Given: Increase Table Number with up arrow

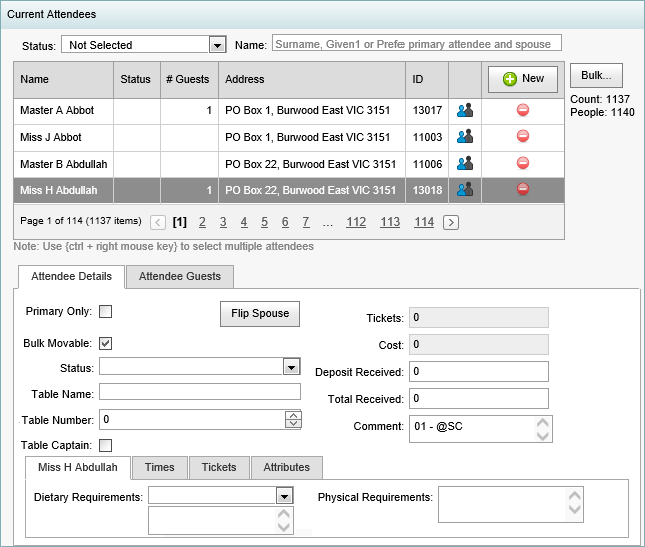Looking at the screenshot, I should click(293, 415).
